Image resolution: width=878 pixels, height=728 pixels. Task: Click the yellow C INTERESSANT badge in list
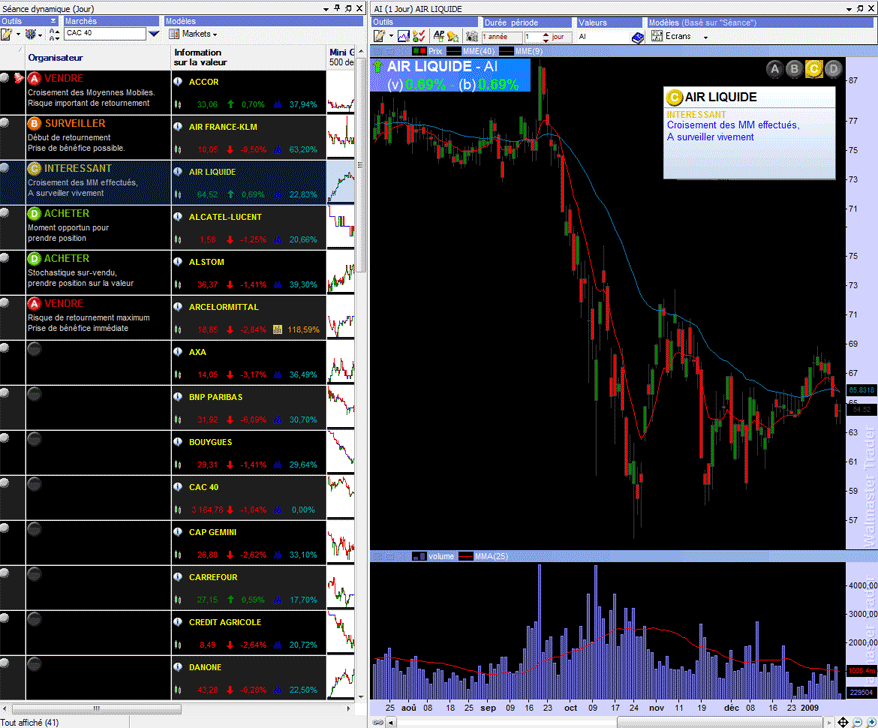point(35,169)
